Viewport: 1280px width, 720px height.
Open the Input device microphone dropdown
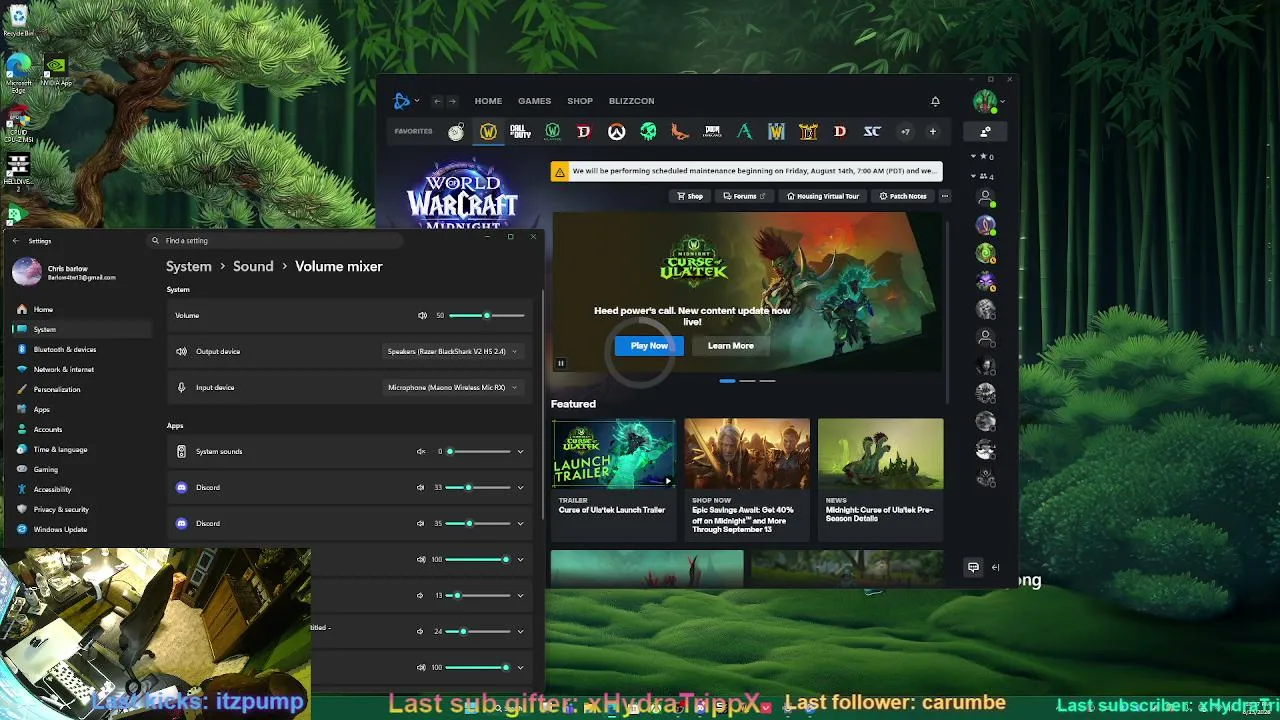(x=452, y=387)
